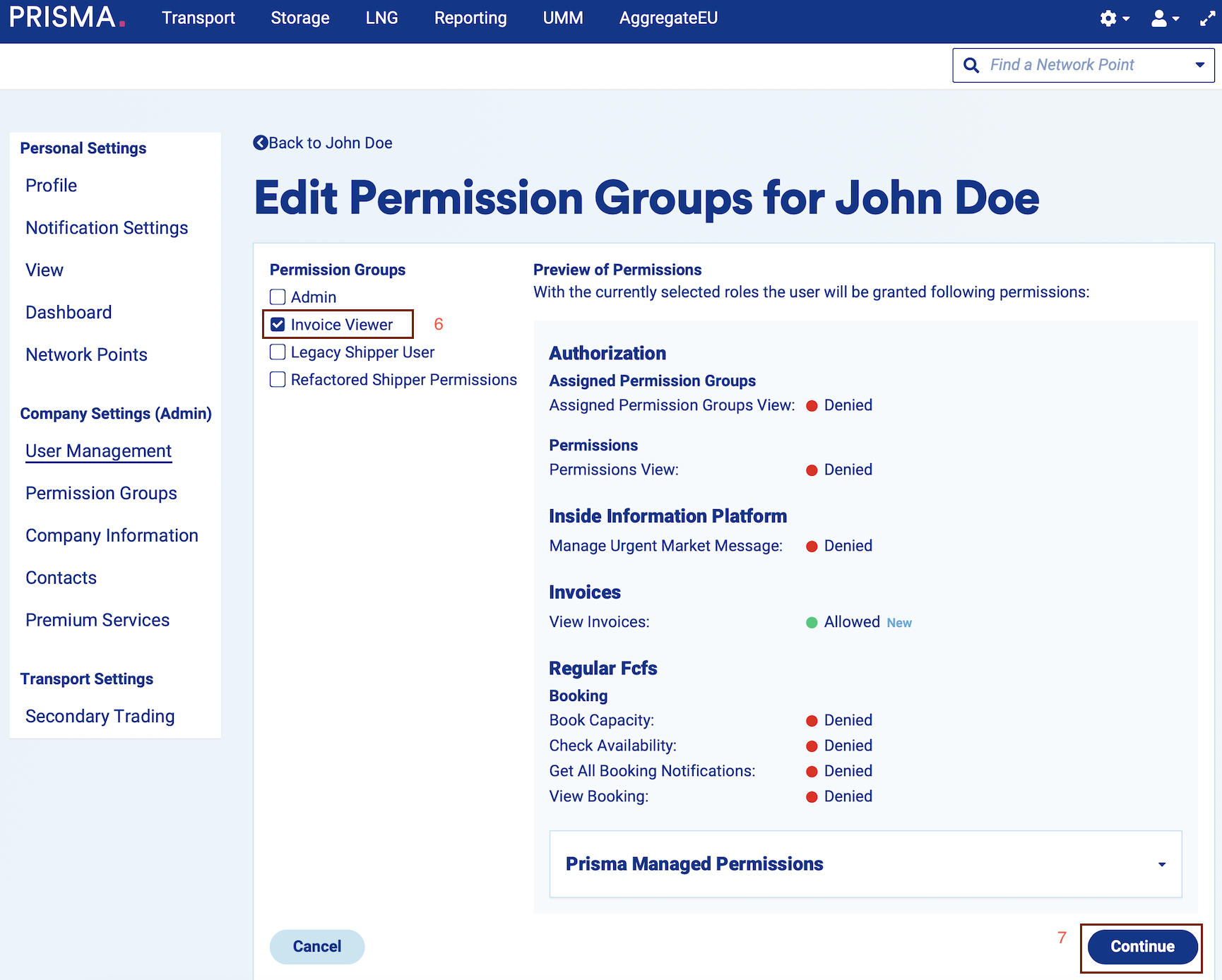This screenshot has width=1222, height=980.
Task: Click the Cancel button
Action: (317, 947)
